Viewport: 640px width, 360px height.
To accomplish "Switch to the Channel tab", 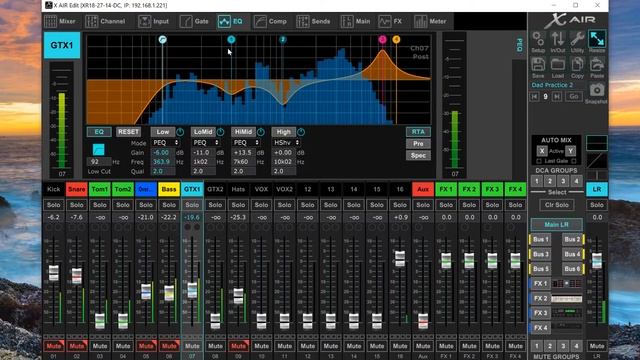I will tap(105, 21).
